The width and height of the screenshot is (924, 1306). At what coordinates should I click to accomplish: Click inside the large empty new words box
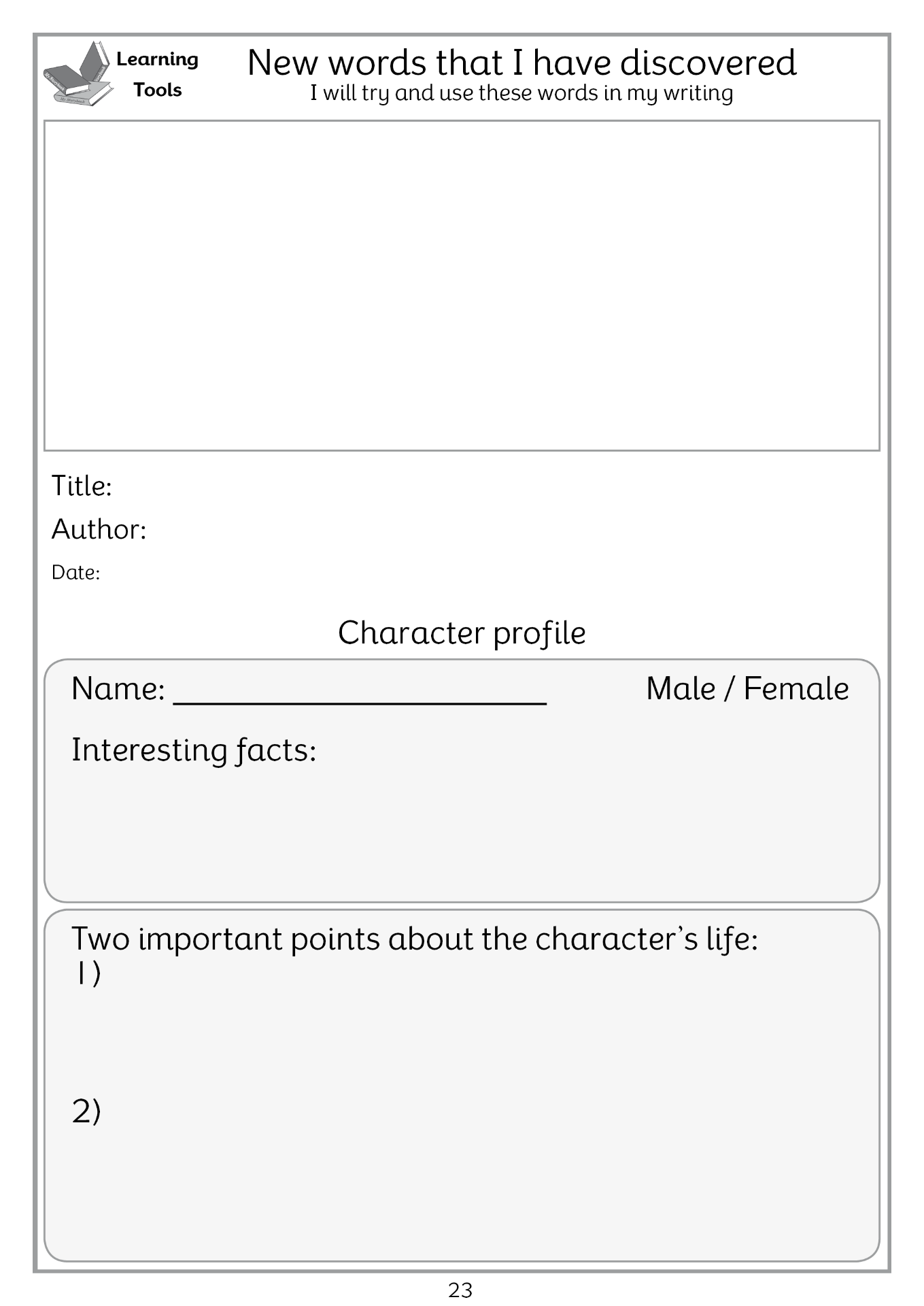pyautogui.click(x=462, y=286)
